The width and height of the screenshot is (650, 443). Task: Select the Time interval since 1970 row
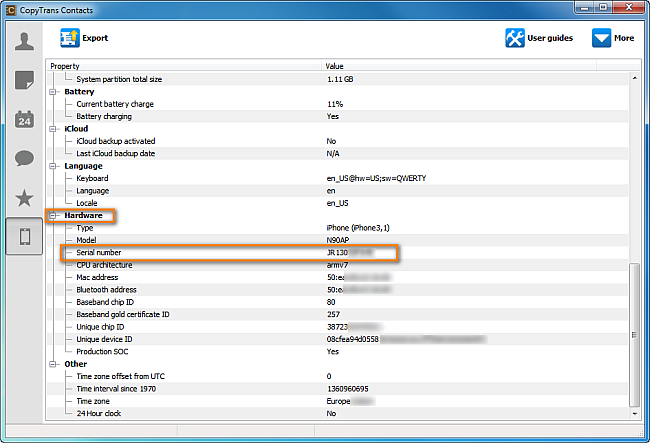(338, 389)
